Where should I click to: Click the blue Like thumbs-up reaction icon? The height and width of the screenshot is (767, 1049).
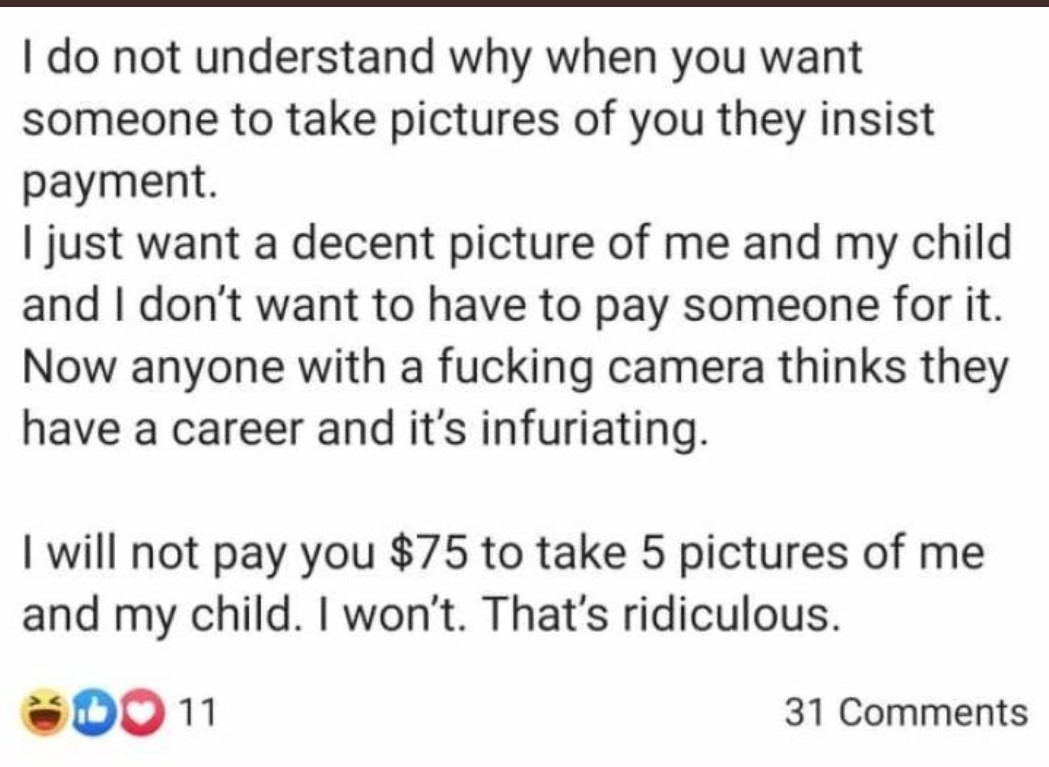click(94, 713)
